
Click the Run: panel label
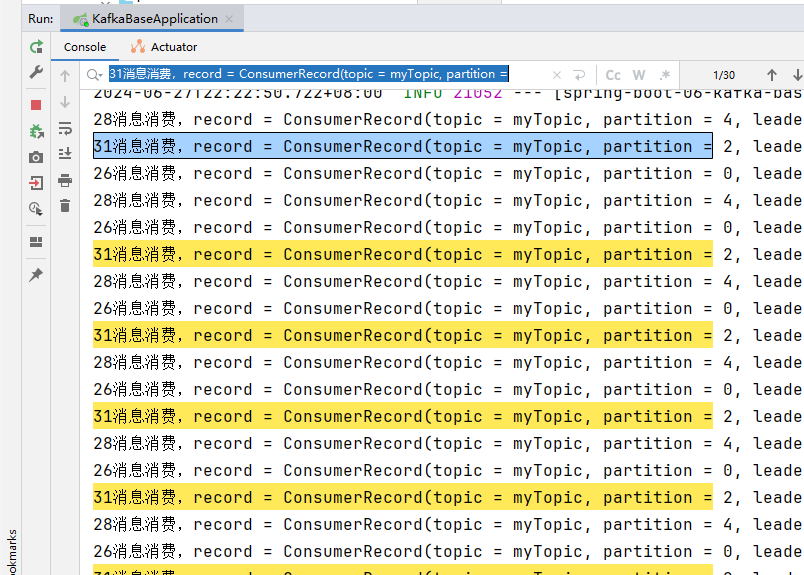[x=41, y=19]
